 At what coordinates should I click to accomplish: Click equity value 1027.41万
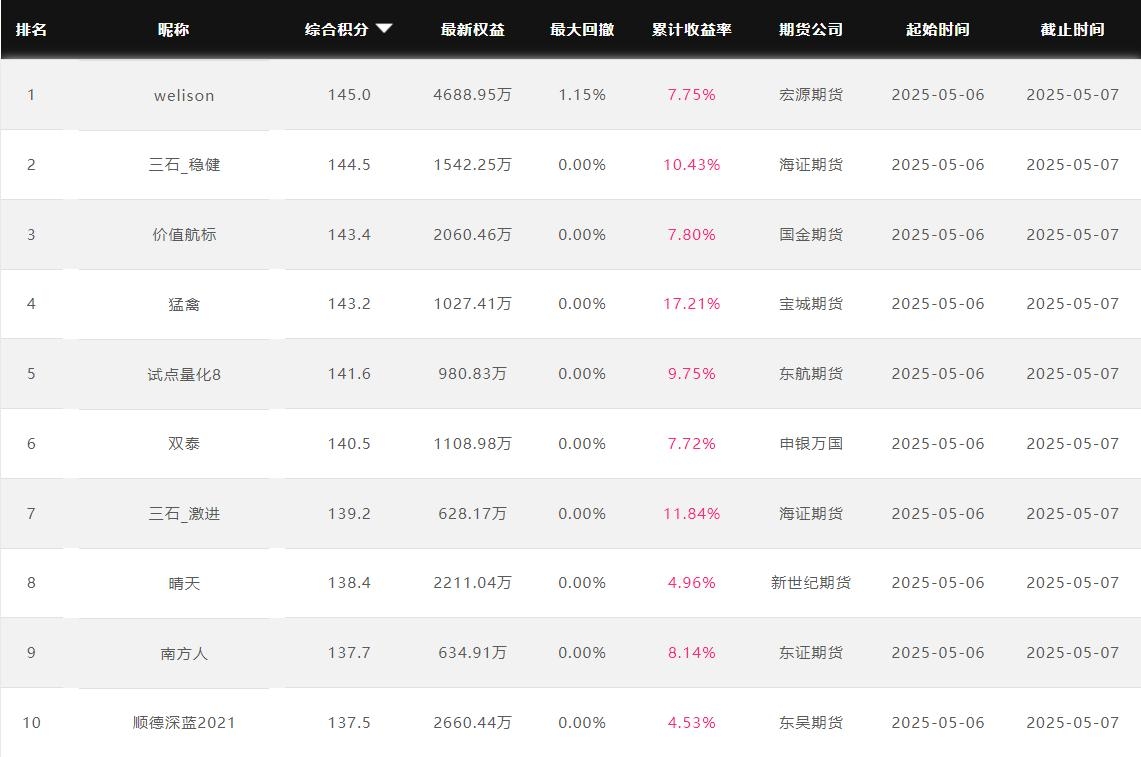click(472, 304)
